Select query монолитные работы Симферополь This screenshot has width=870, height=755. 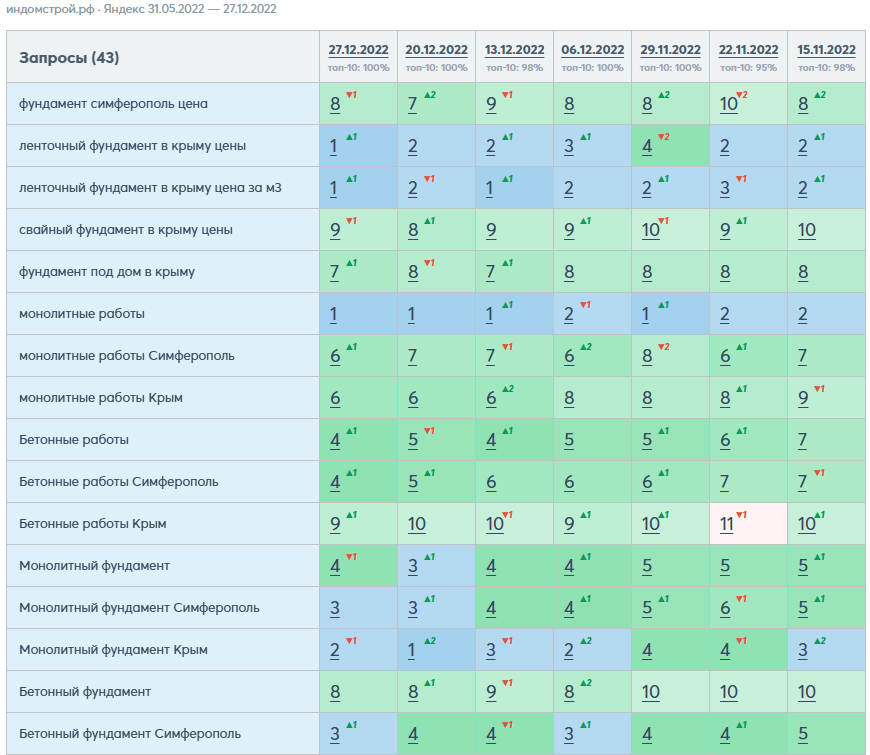point(127,356)
